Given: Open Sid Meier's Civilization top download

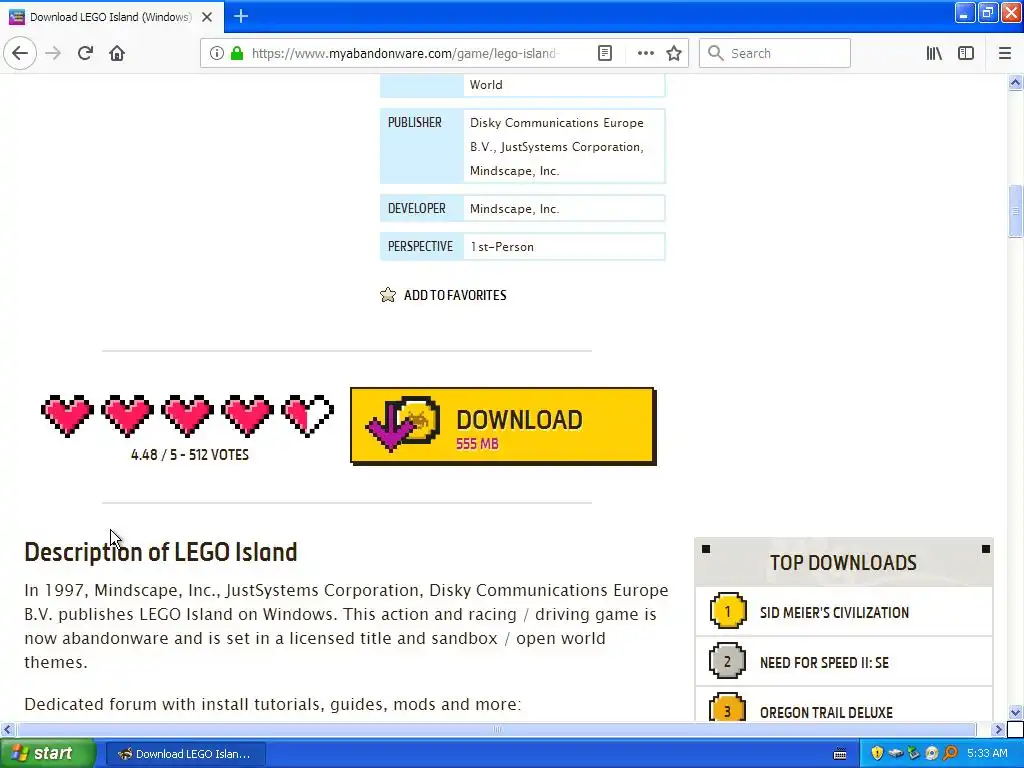Looking at the screenshot, I should [x=834, y=613].
